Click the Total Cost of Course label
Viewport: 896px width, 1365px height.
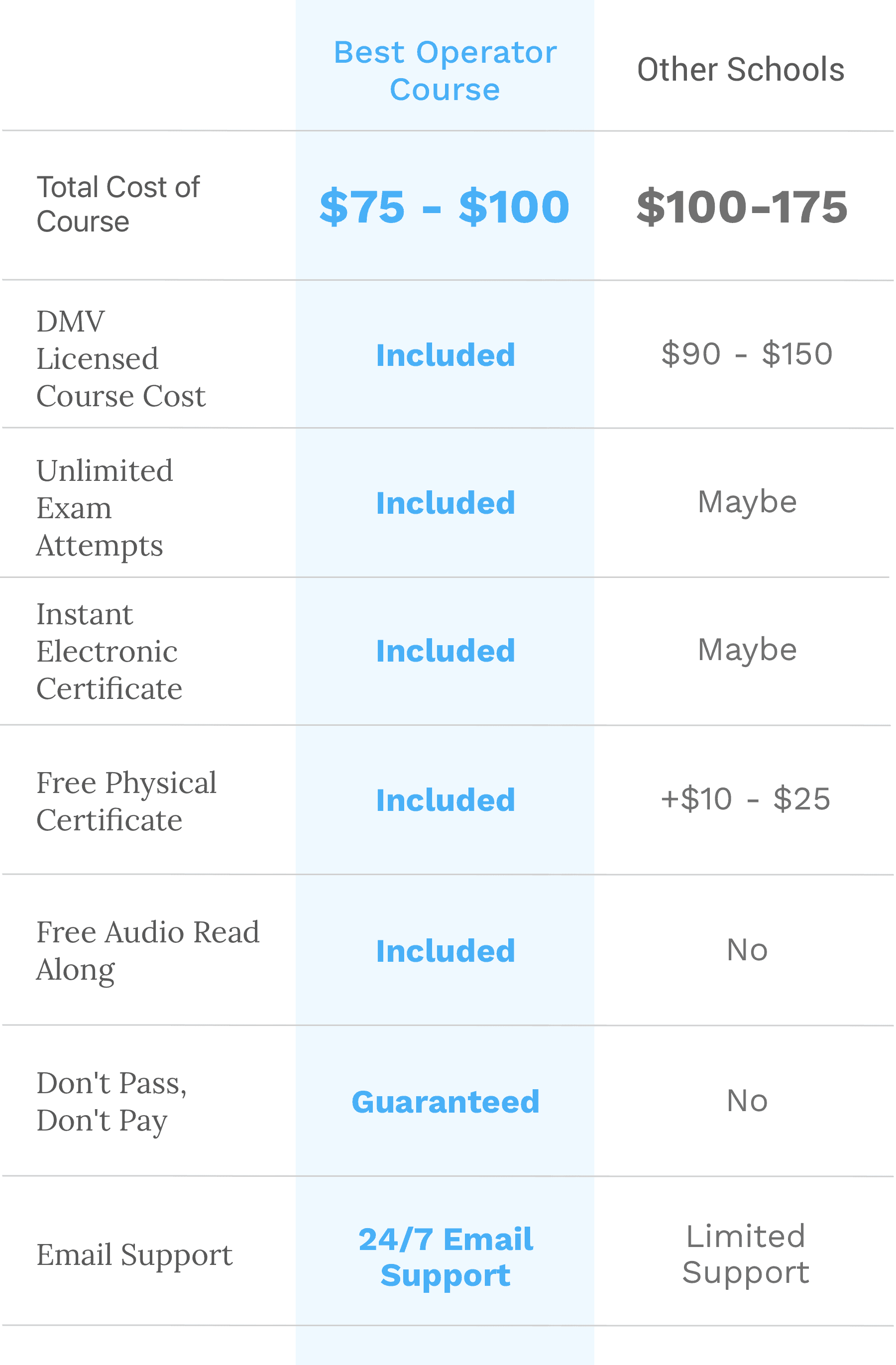click(x=118, y=204)
